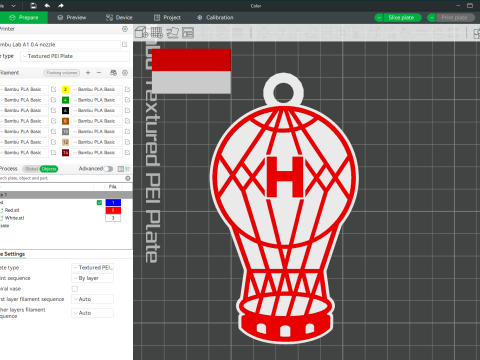Open the Textured PEI Plate type dropdown

(75, 56)
